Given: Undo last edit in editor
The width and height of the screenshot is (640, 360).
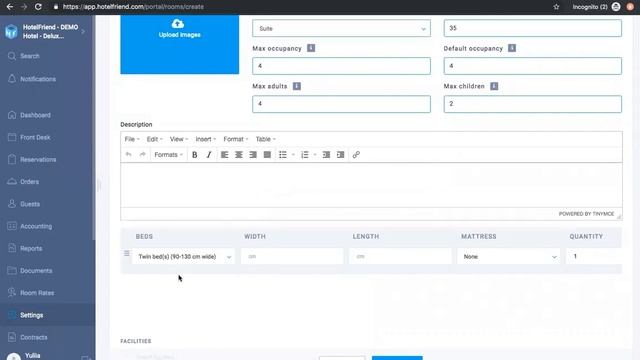Looking at the screenshot, I should [x=129, y=155].
